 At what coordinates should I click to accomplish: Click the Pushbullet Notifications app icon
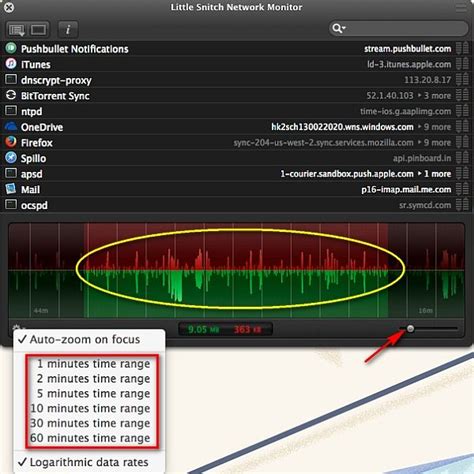pyautogui.click(x=11, y=48)
